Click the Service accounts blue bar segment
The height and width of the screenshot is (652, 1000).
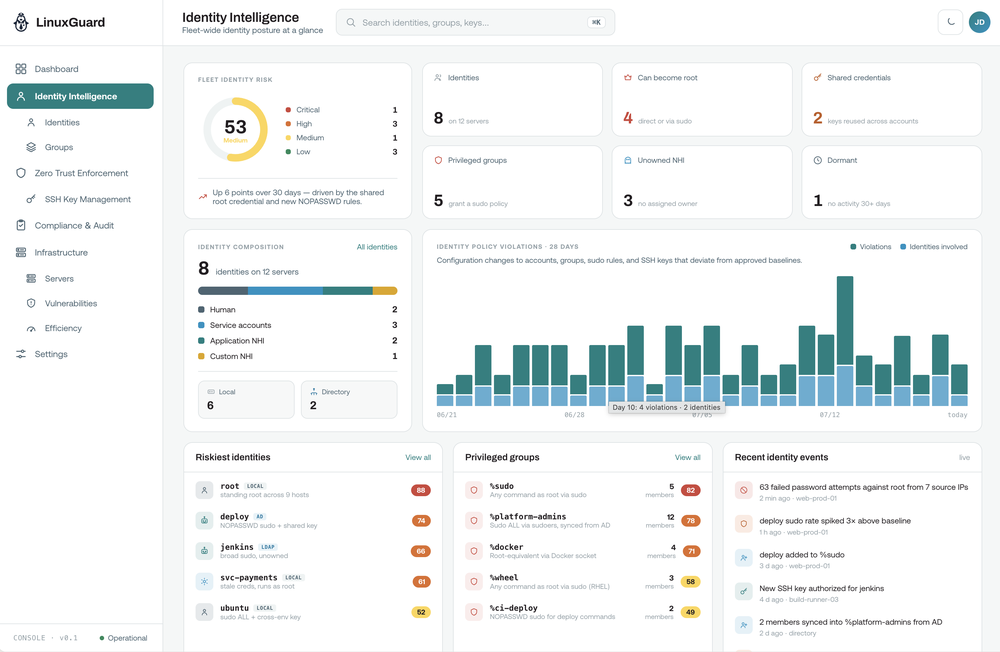[285, 291]
